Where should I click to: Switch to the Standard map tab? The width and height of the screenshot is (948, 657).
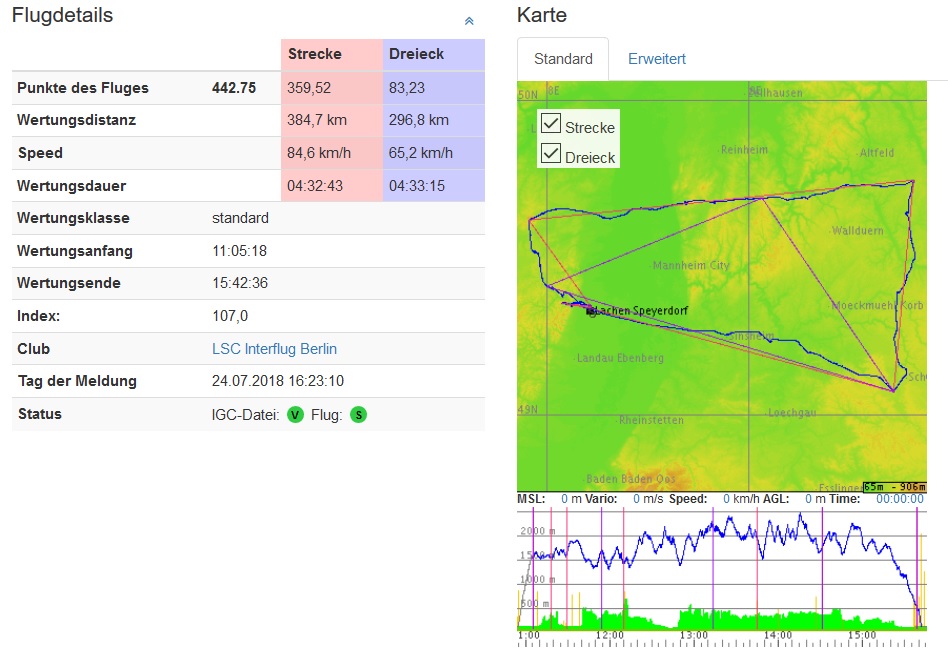[563, 59]
